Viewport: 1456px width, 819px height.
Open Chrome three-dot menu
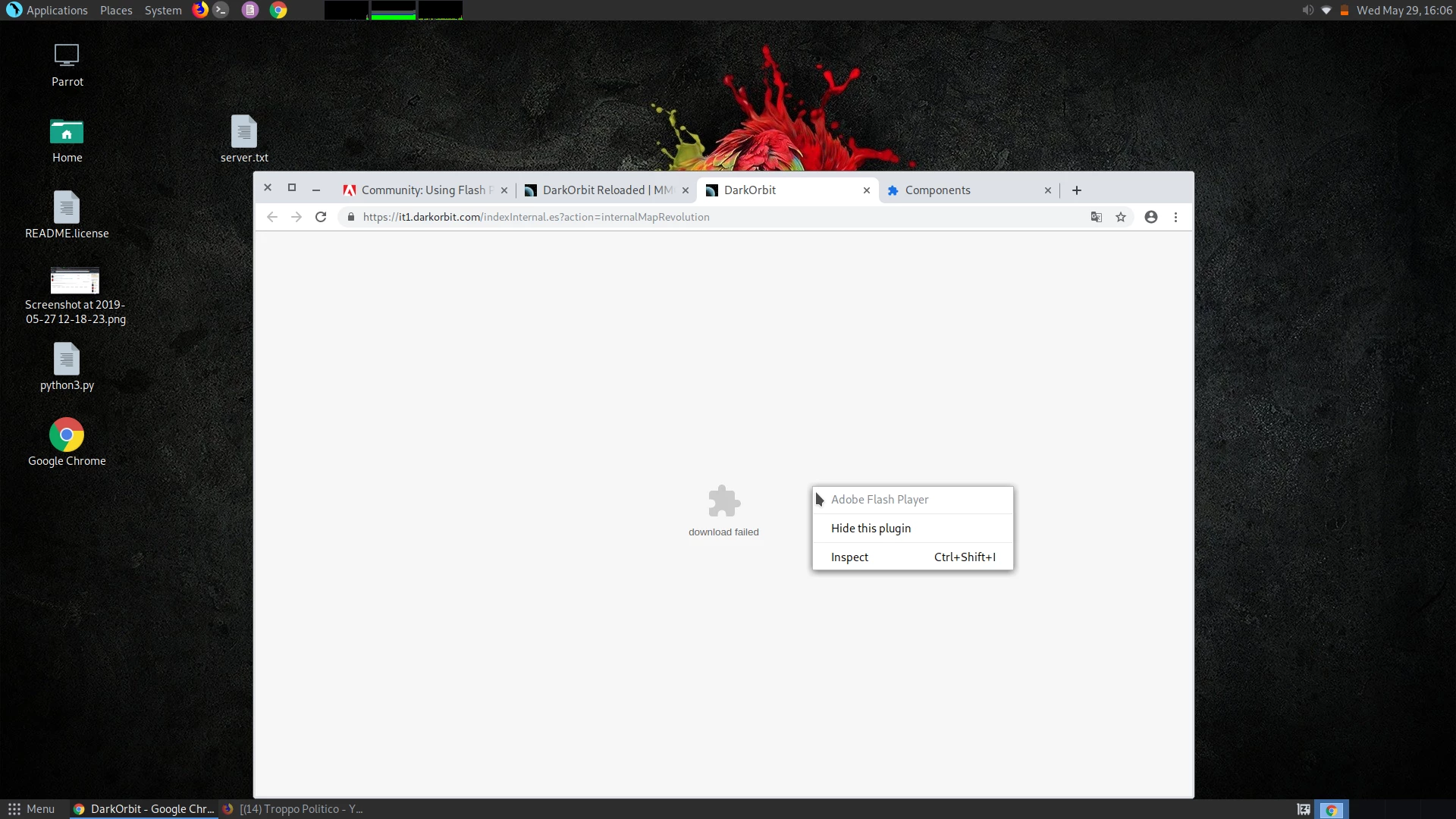pyautogui.click(x=1175, y=217)
